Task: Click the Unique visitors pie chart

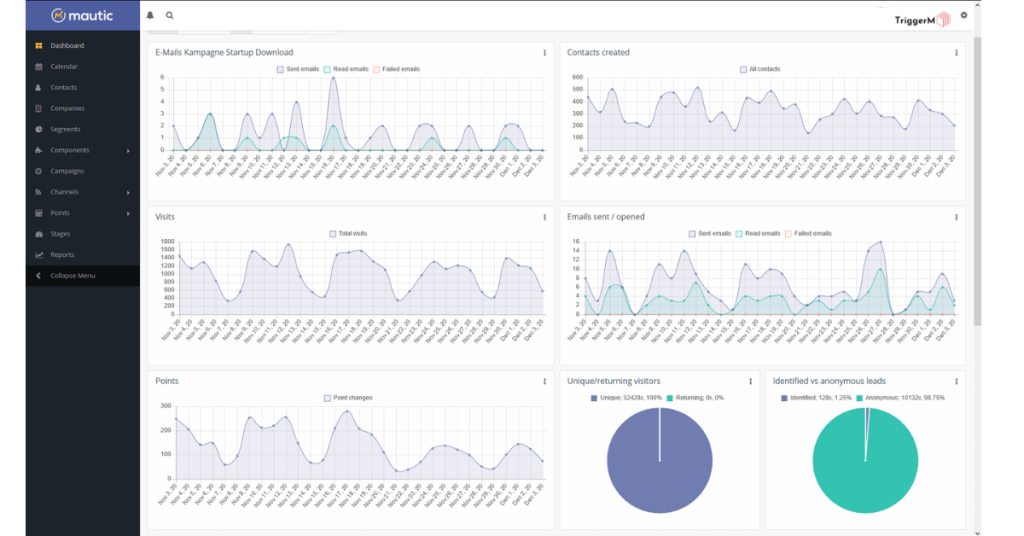Action: (x=660, y=462)
